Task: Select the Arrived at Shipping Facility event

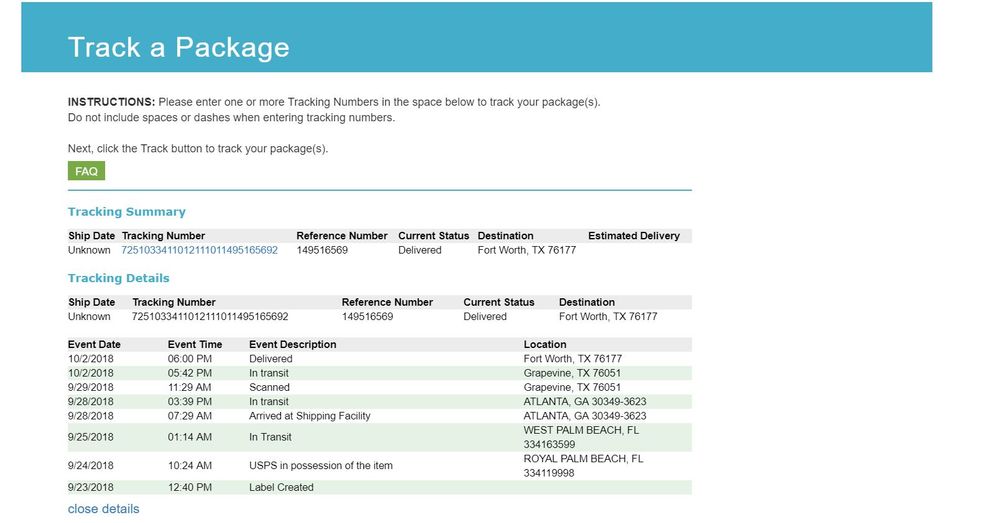Action: click(309, 415)
